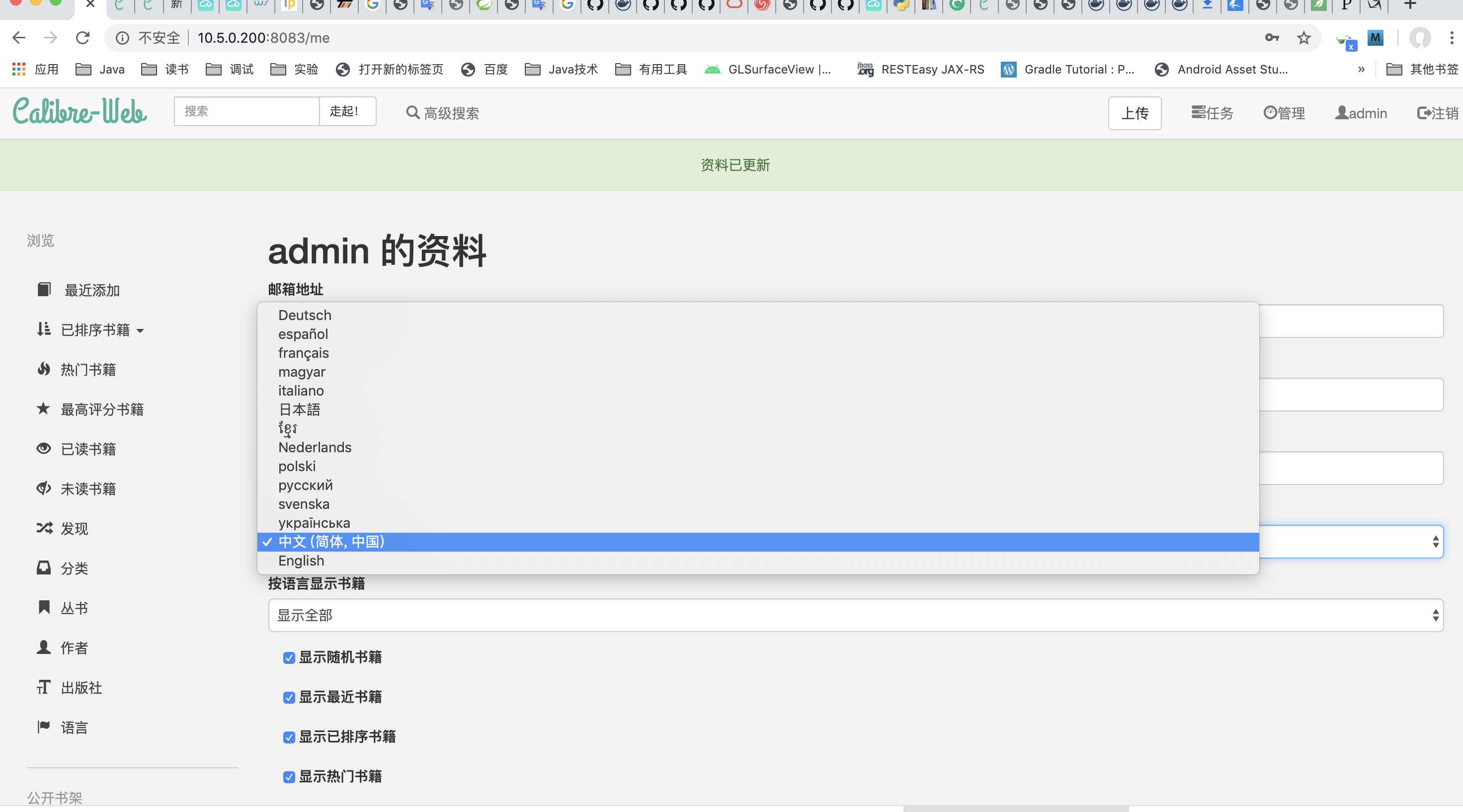Click the Calibre-Web logo
Screen dimensions: 1463x812
[80, 111]
